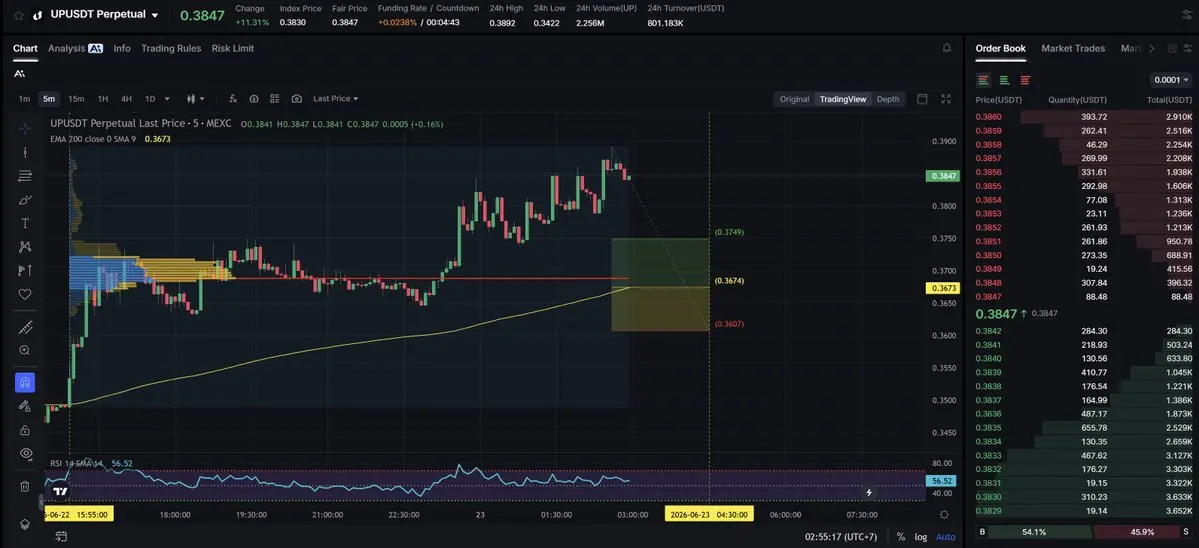Open the chart layout grid icon

pos(275,99)
